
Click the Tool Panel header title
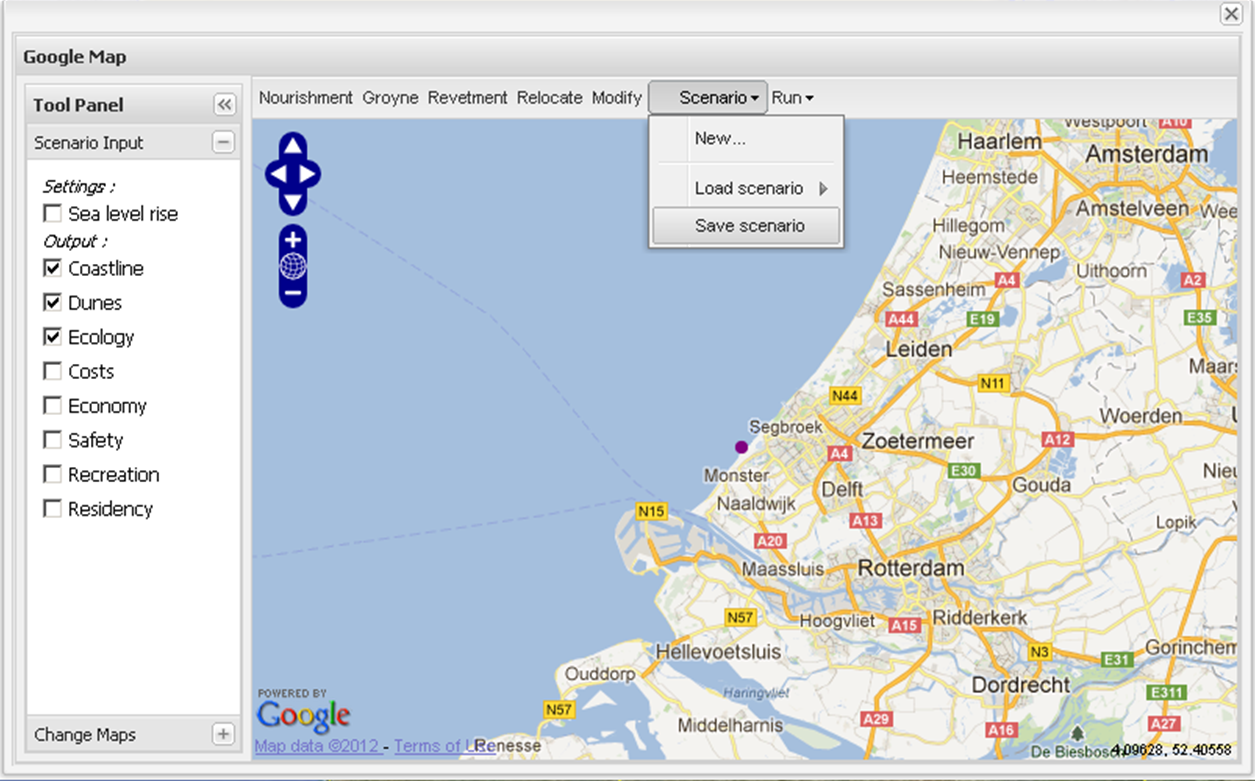(x=78, y=105)
